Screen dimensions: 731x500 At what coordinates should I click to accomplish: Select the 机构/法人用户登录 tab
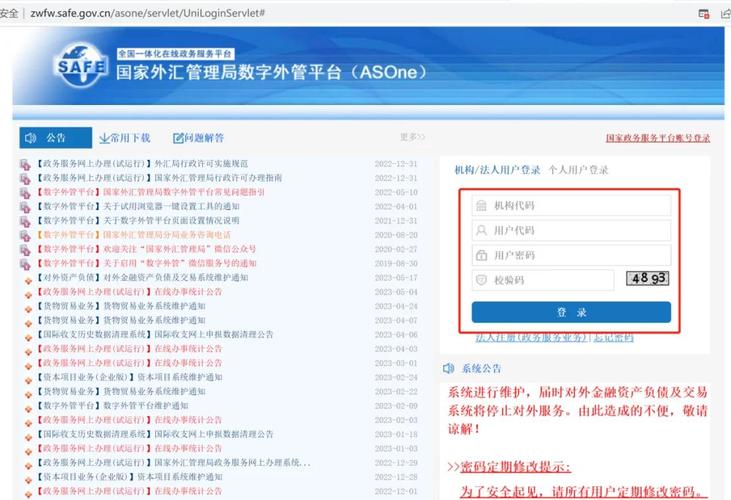[497, 170]
